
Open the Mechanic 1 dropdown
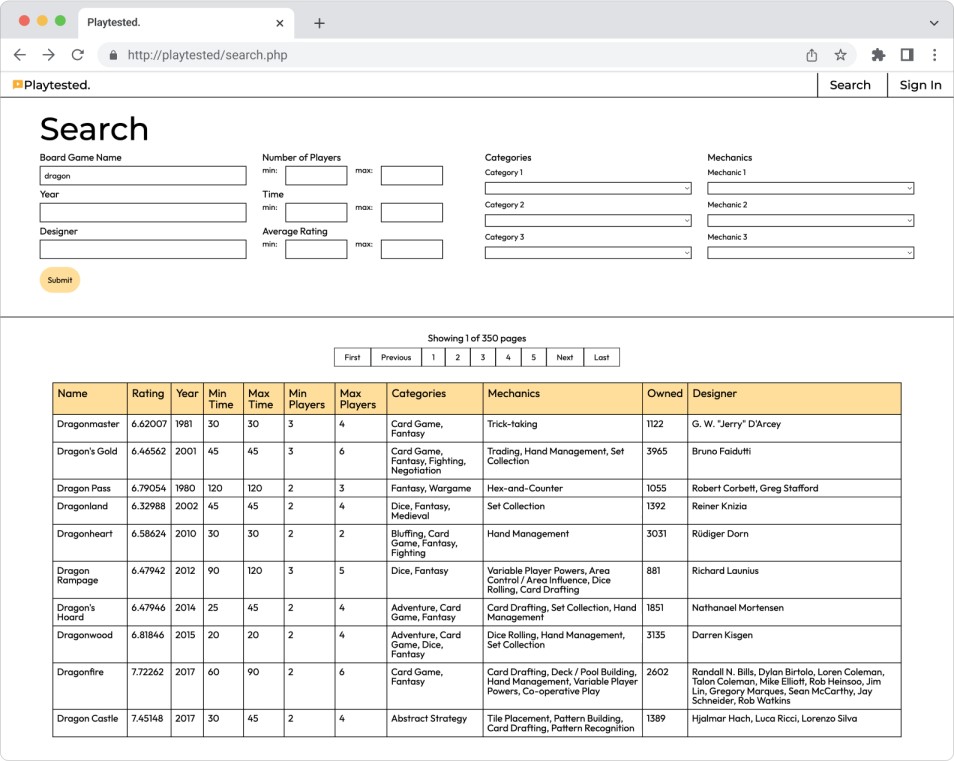pyautogui.click(x=810, y=188)
